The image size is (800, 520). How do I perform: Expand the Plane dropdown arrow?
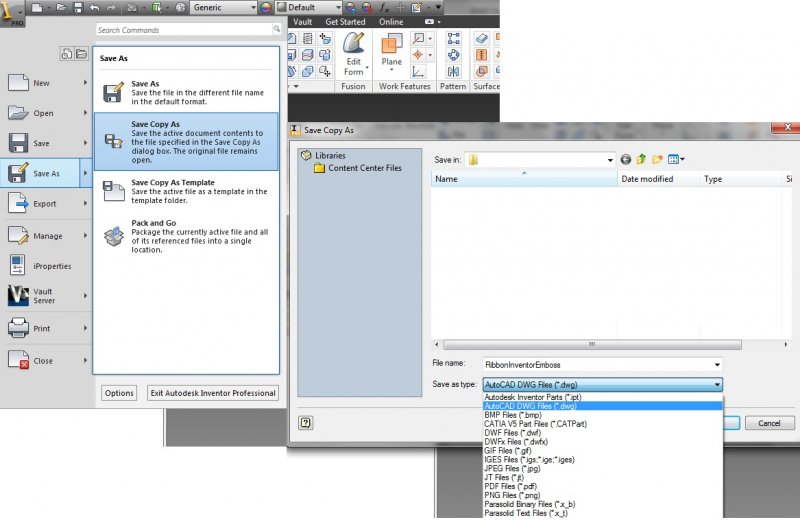pos(392,70)
